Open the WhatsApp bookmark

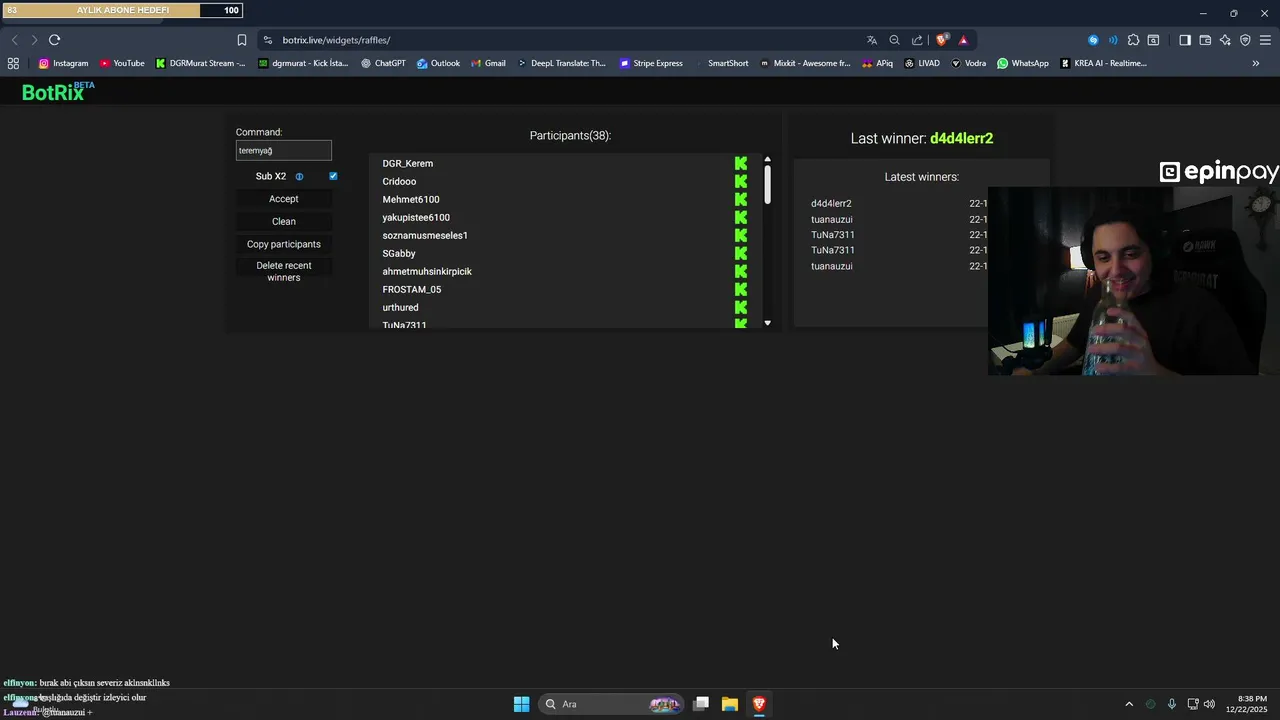[x=1023, y=63]
